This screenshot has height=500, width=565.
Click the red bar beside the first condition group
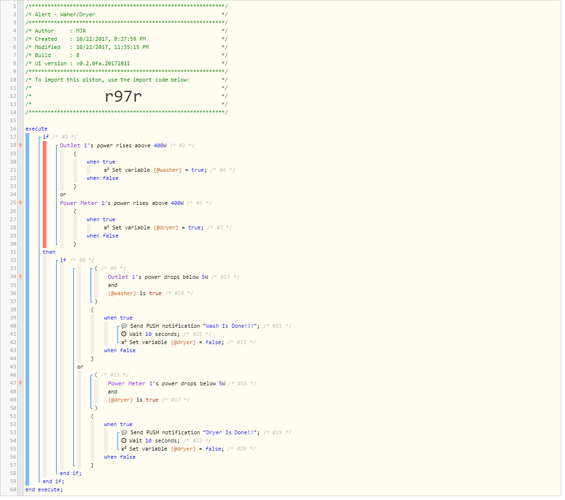45,196
